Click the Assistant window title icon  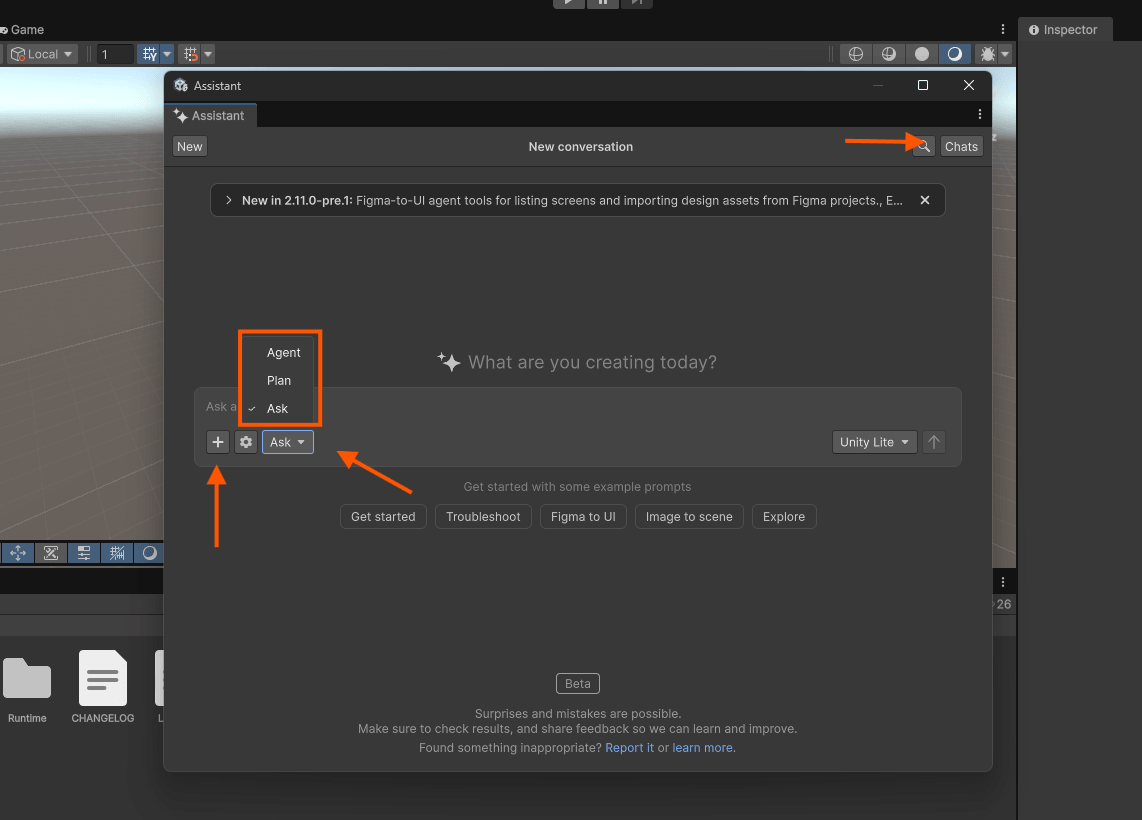pyautogui.click(x=181, y=85)
